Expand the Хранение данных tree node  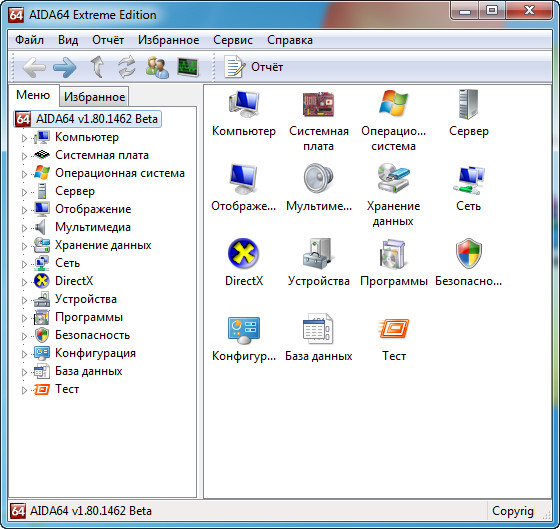tap(24, 246)
